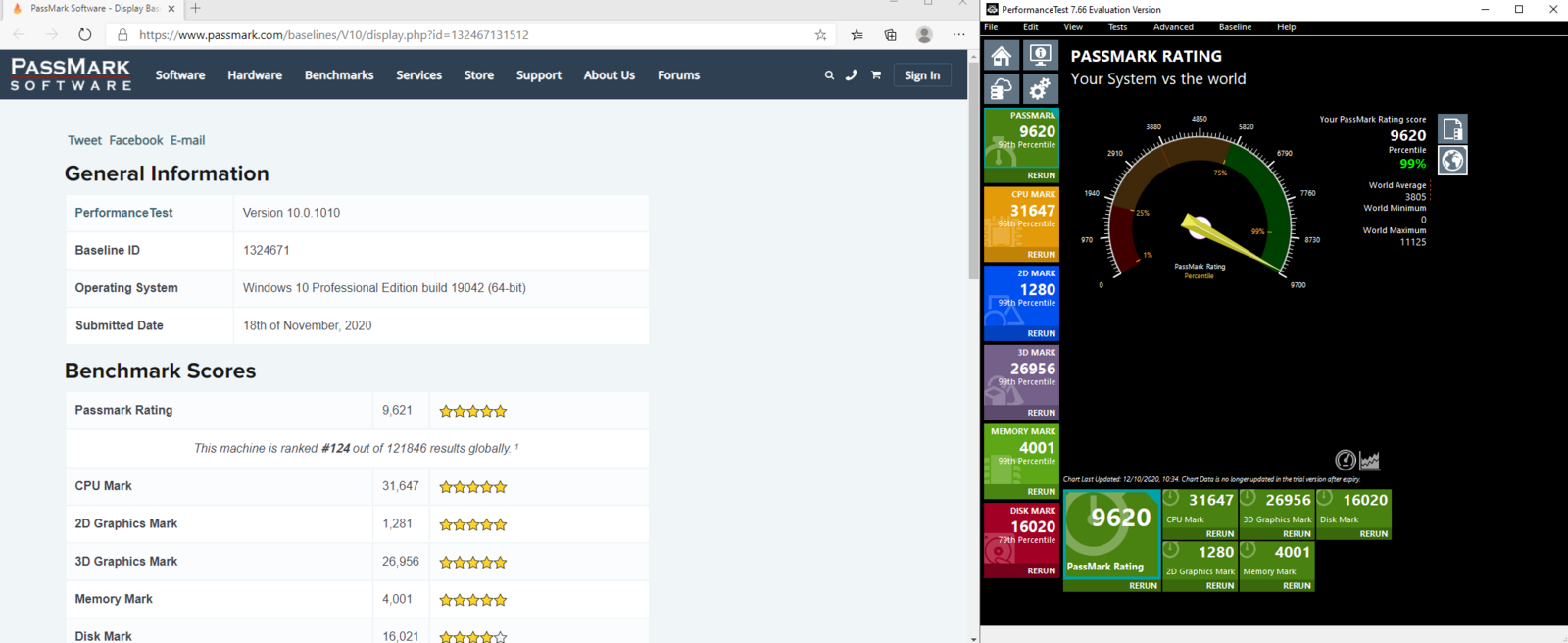Click the E-mail share link
1568x643 pixels.
(x=187, y=140)
